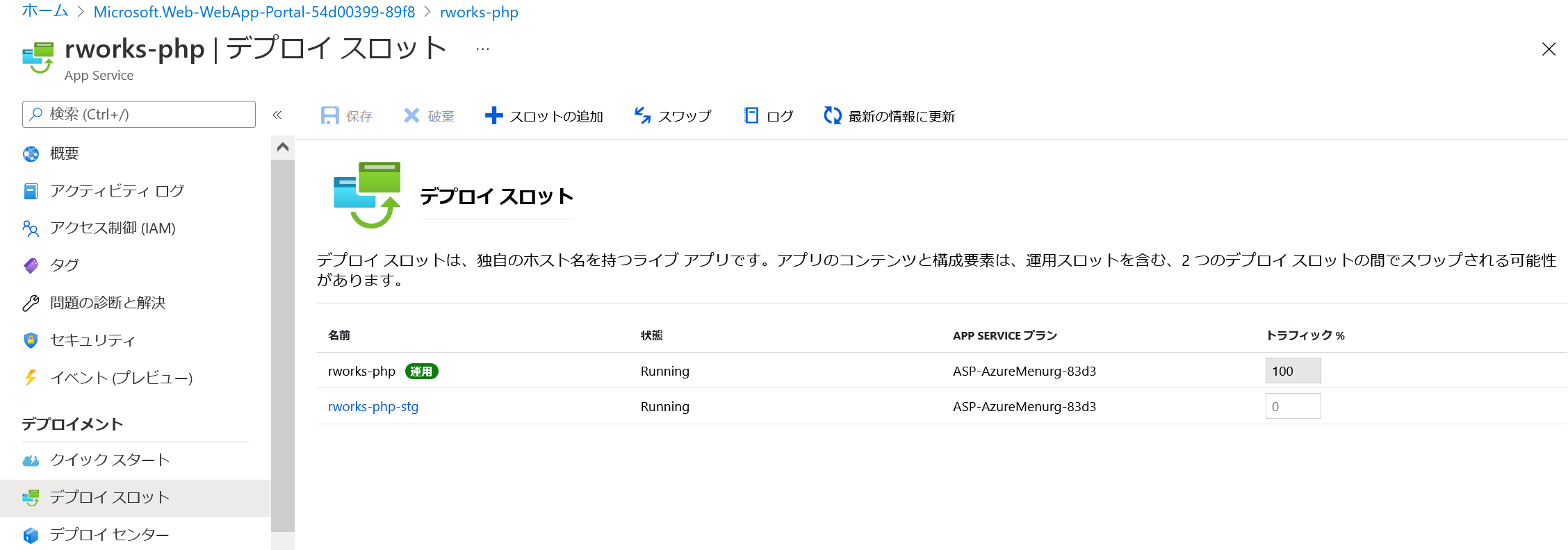Viewport: 1568px width, 550px height.
Task: Click the APP SERVICE プラン column header
Action: (x=1005, y=335)
